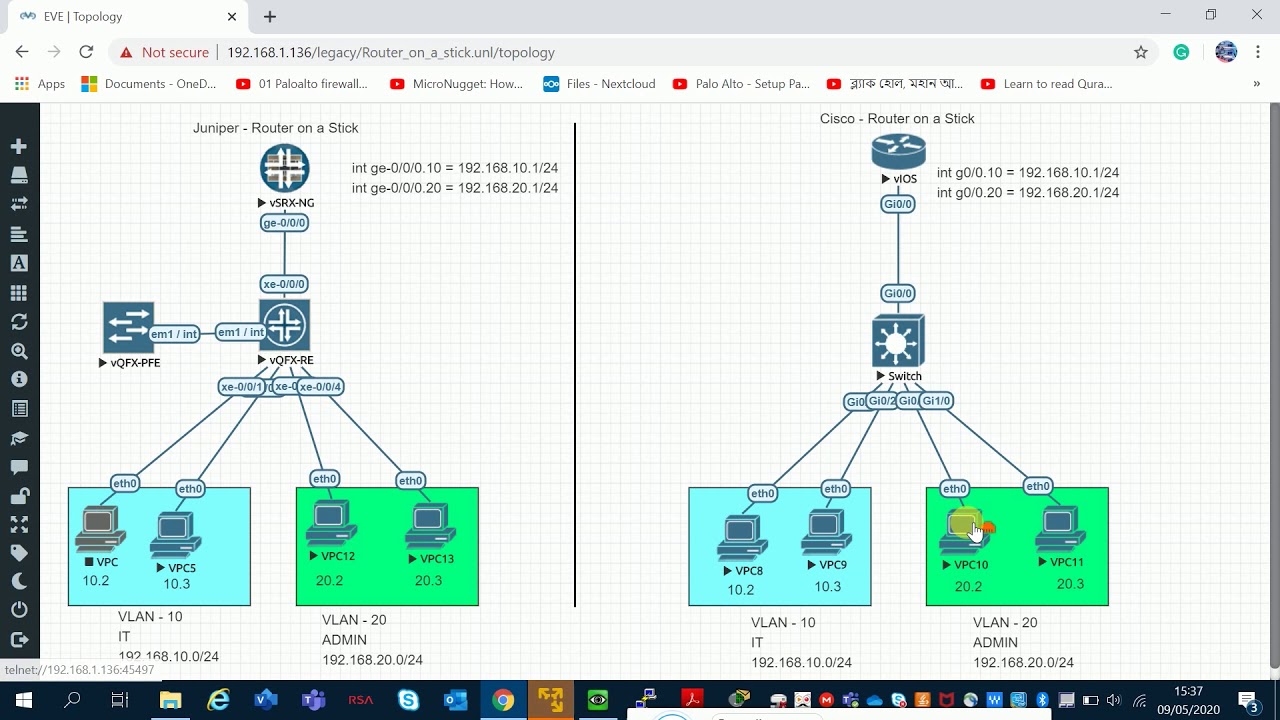The height and width of the screenshot is (720, 1280).
Task: Click 'Cisco - Router on a Stick' title text
Action: coord(897,118)
